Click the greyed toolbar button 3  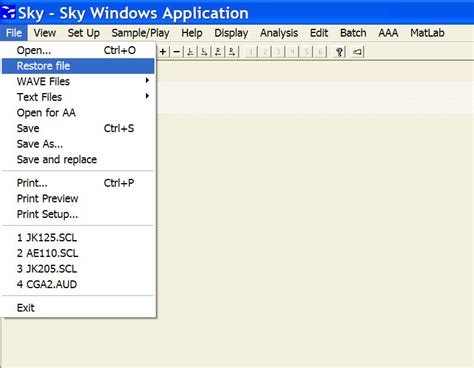(x=279, y=52)
